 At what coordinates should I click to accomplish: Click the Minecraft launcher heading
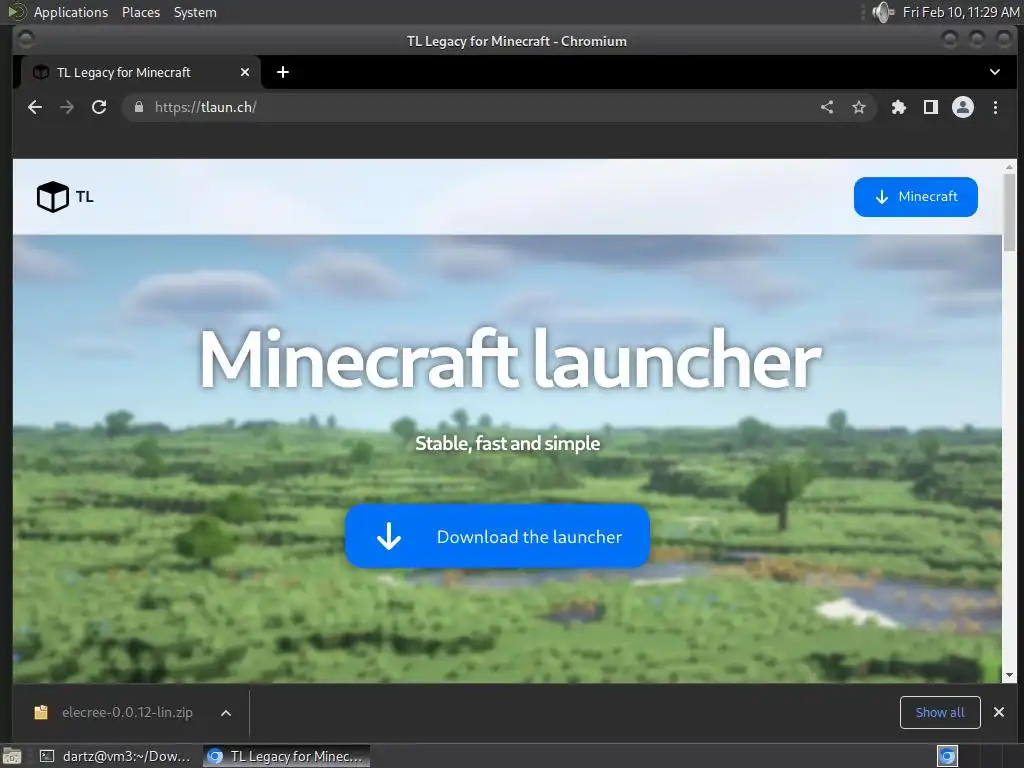tap(510, 360)
